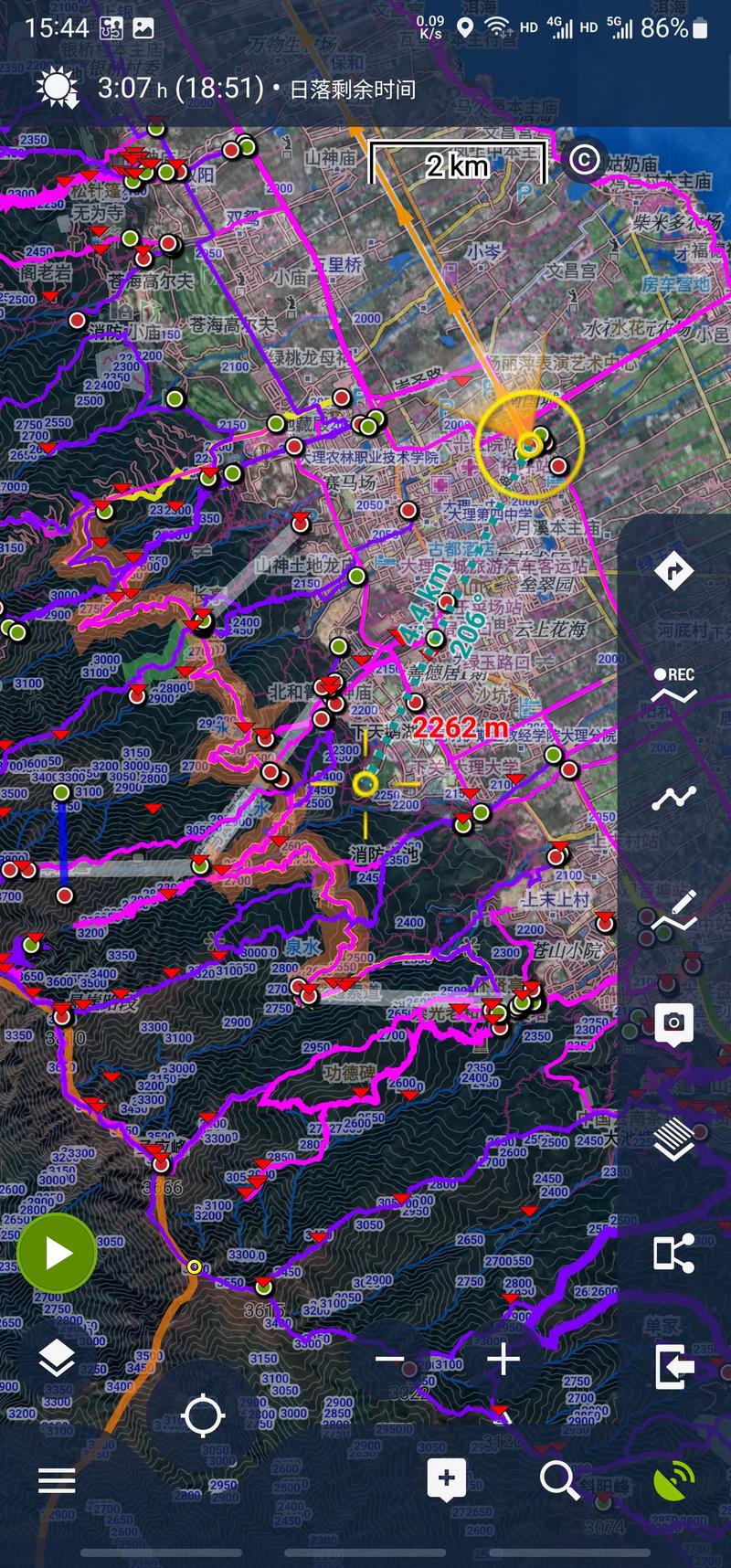Zoom out with the minus button

pos(390,1361)
